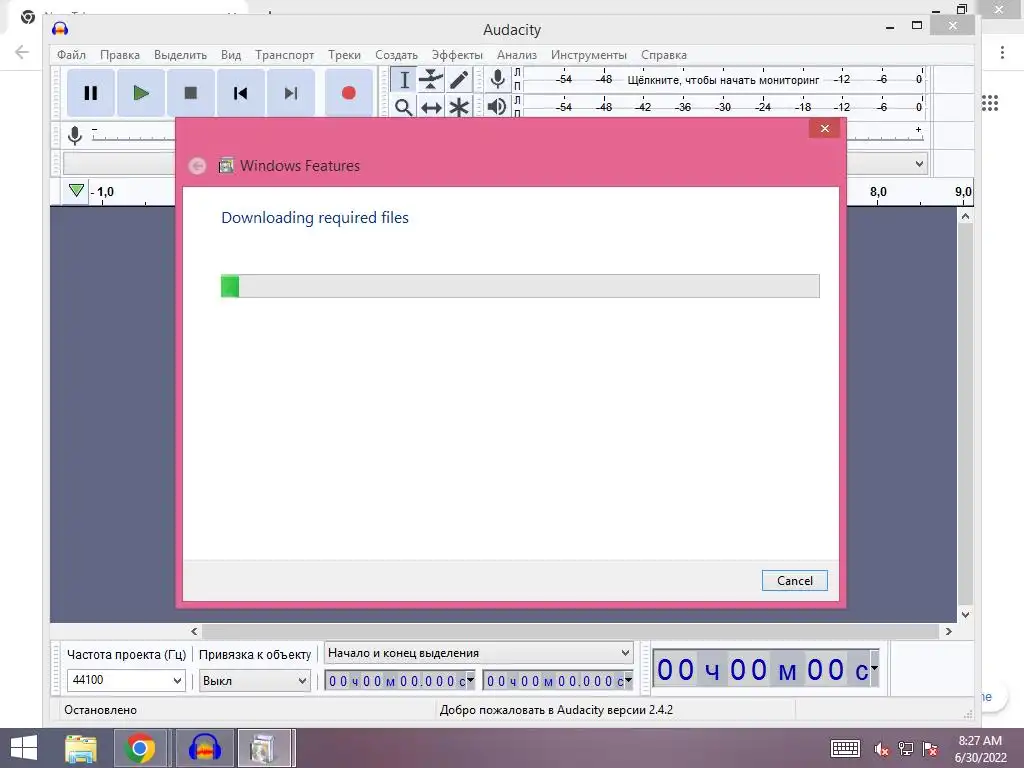Screen dimensions: 1024x768
Task: Click the Windows Features dialog title icon
Action: [x=226, y=166]
